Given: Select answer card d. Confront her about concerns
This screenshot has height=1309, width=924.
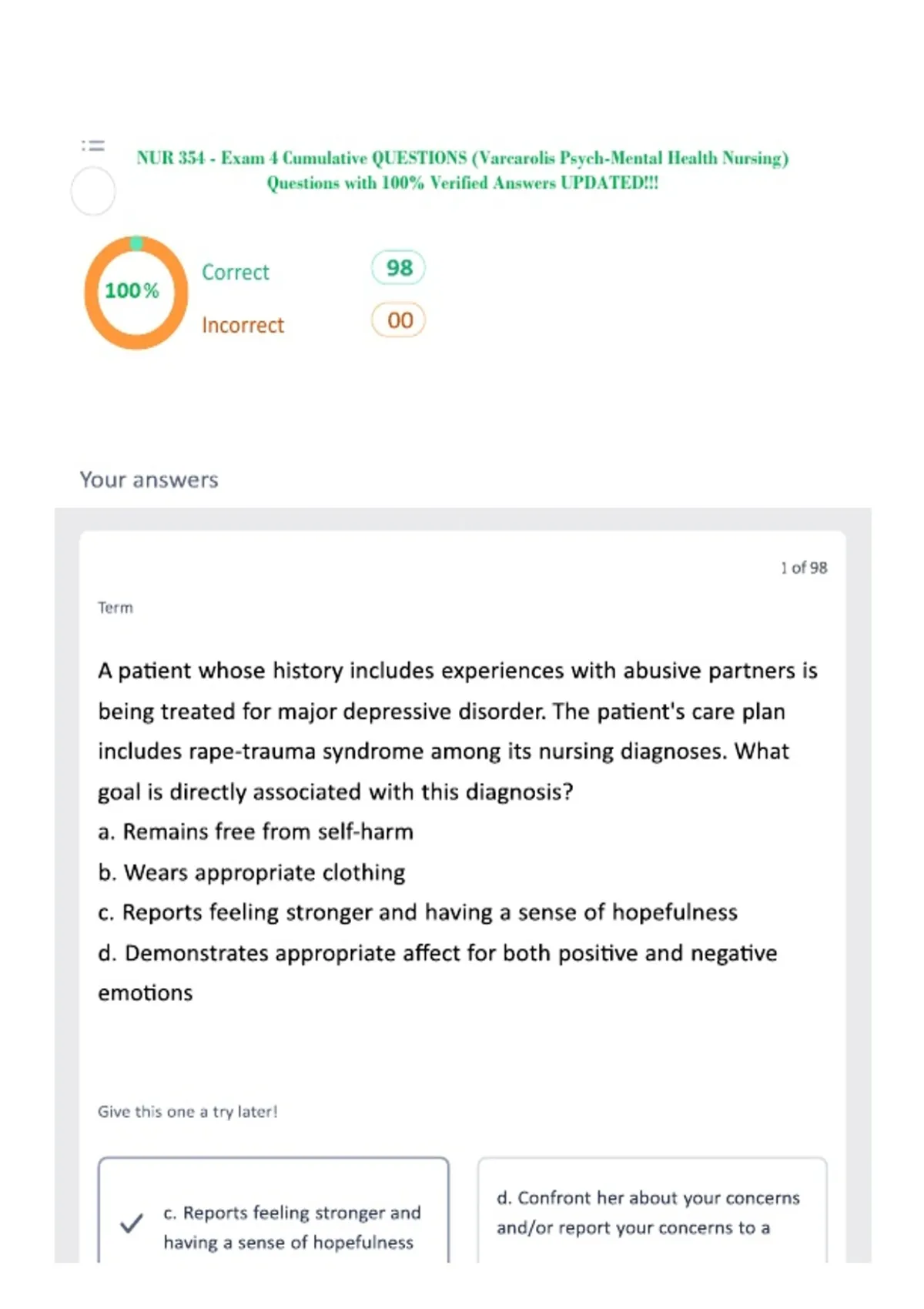Looking at the screenshot, I should 652,1210.
